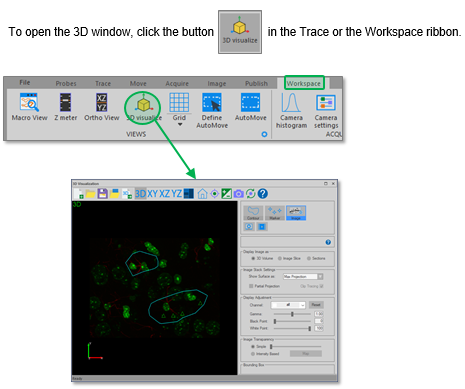Switch to the Trace ribbon tab

click(x=103, y=83)
